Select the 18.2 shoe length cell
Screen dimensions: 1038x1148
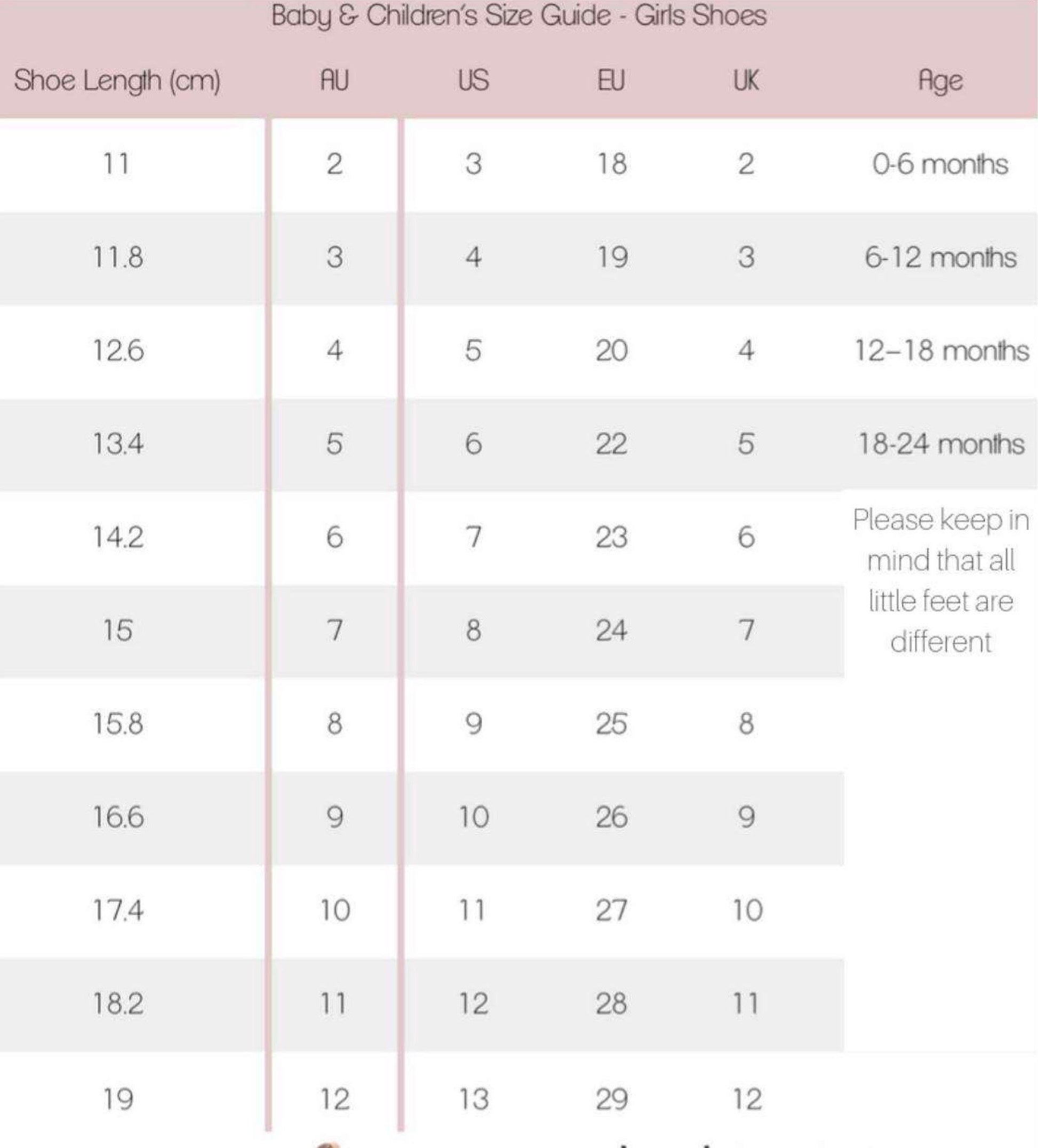(118, 1003)
